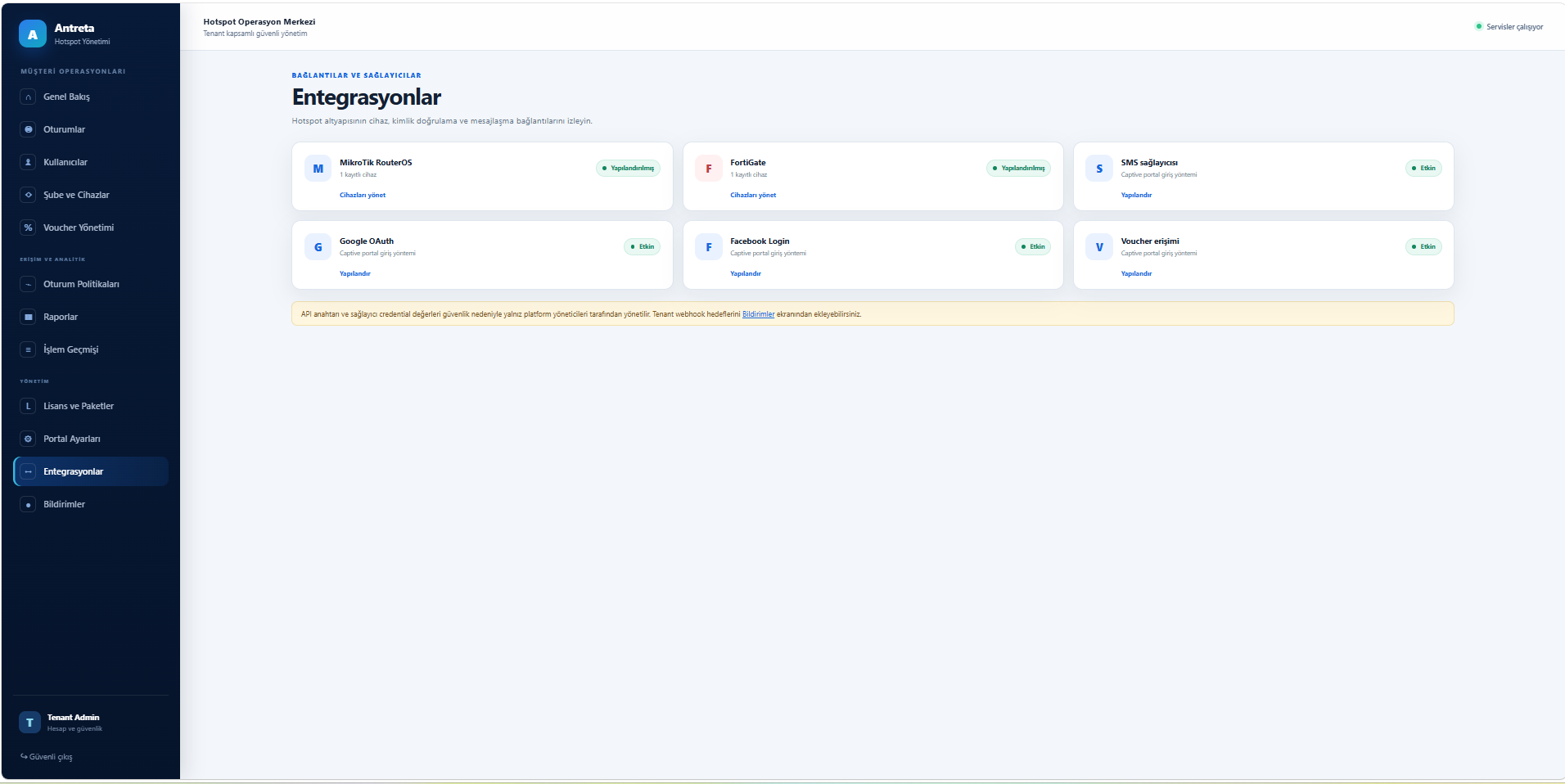Click the Voucher Yönetimi percent icon
This screenshot has height=784, width=1565.
point(29,228)
